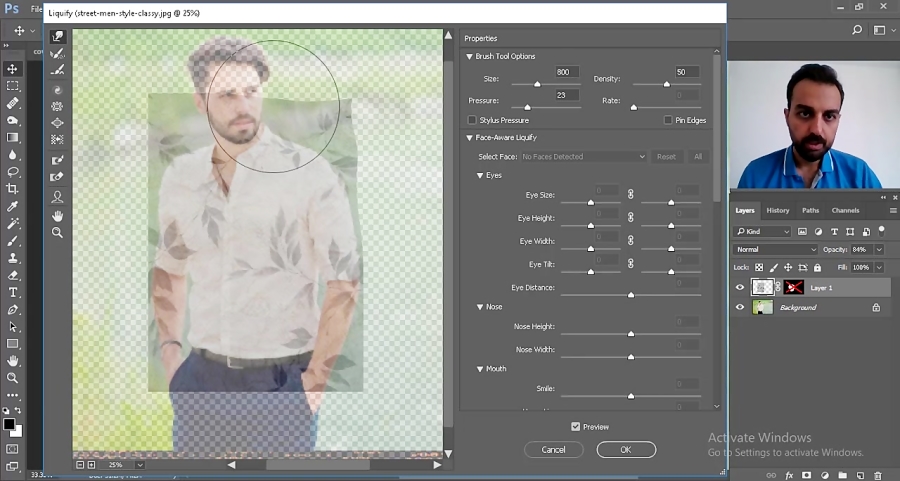The image size is (900, 481).
Task: Select the Push Left tool
Action: tap(57, 139)
